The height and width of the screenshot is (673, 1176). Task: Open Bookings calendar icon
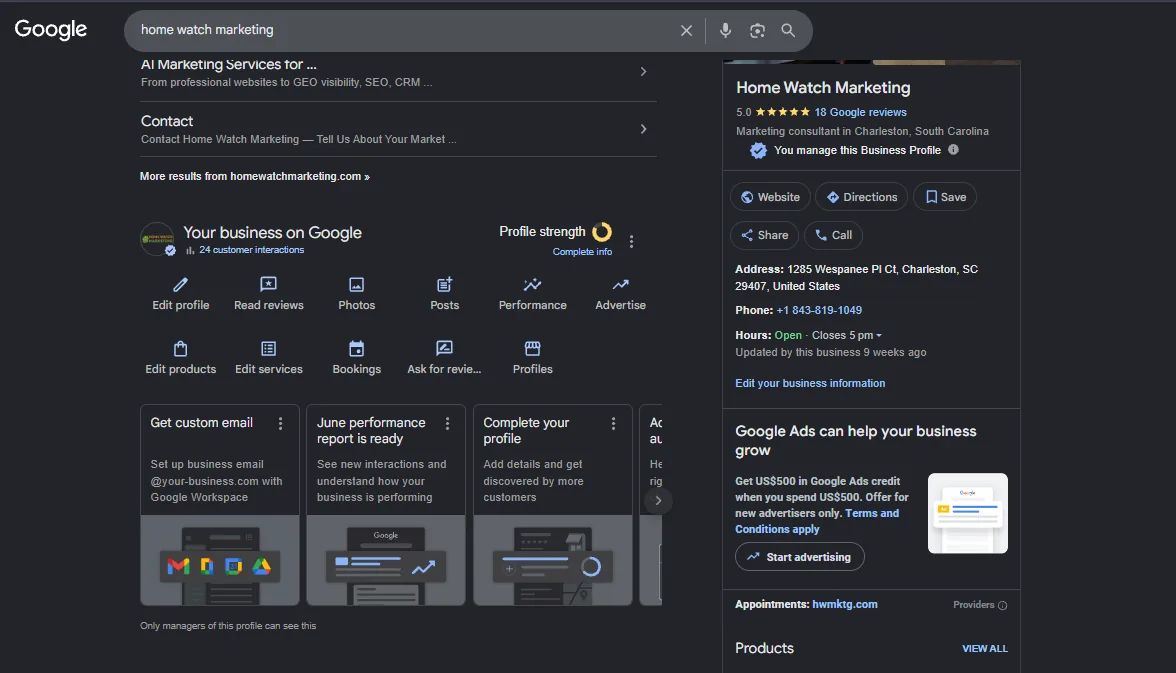356,348
